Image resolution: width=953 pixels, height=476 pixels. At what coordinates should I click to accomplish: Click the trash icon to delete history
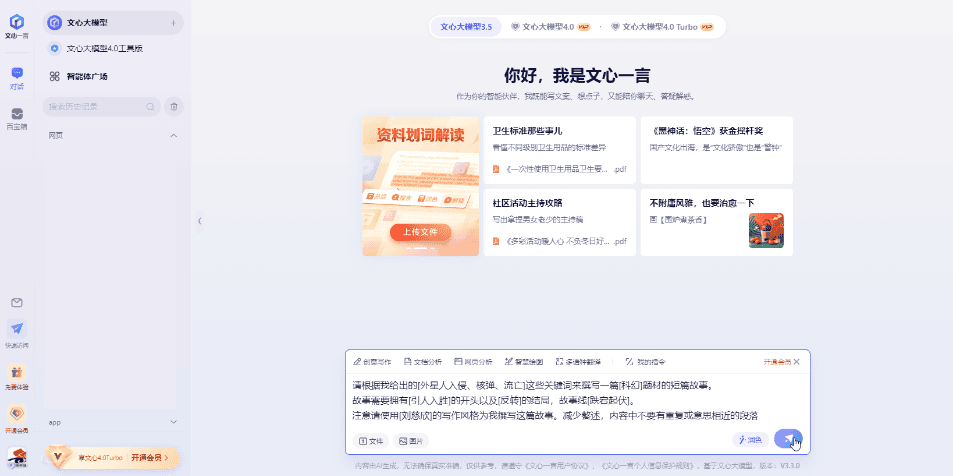pos(174,106)
